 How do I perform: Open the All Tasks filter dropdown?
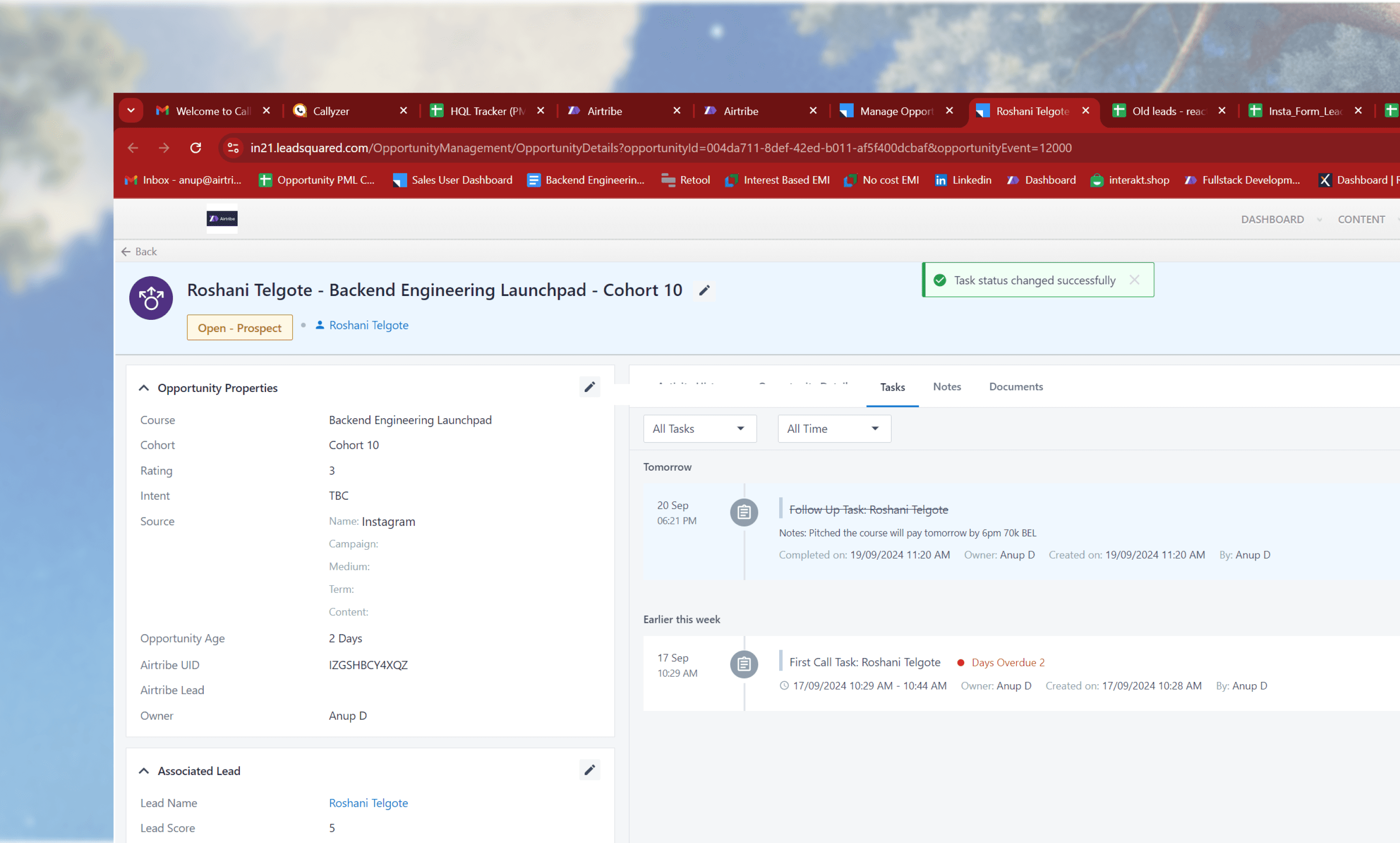700,429
